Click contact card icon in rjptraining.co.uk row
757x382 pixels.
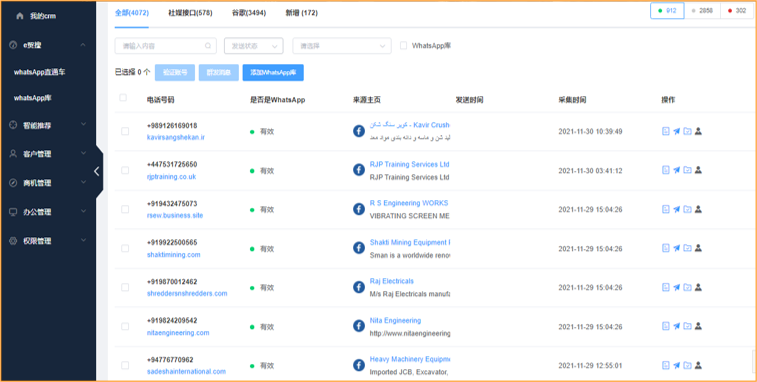coord(665,170)
